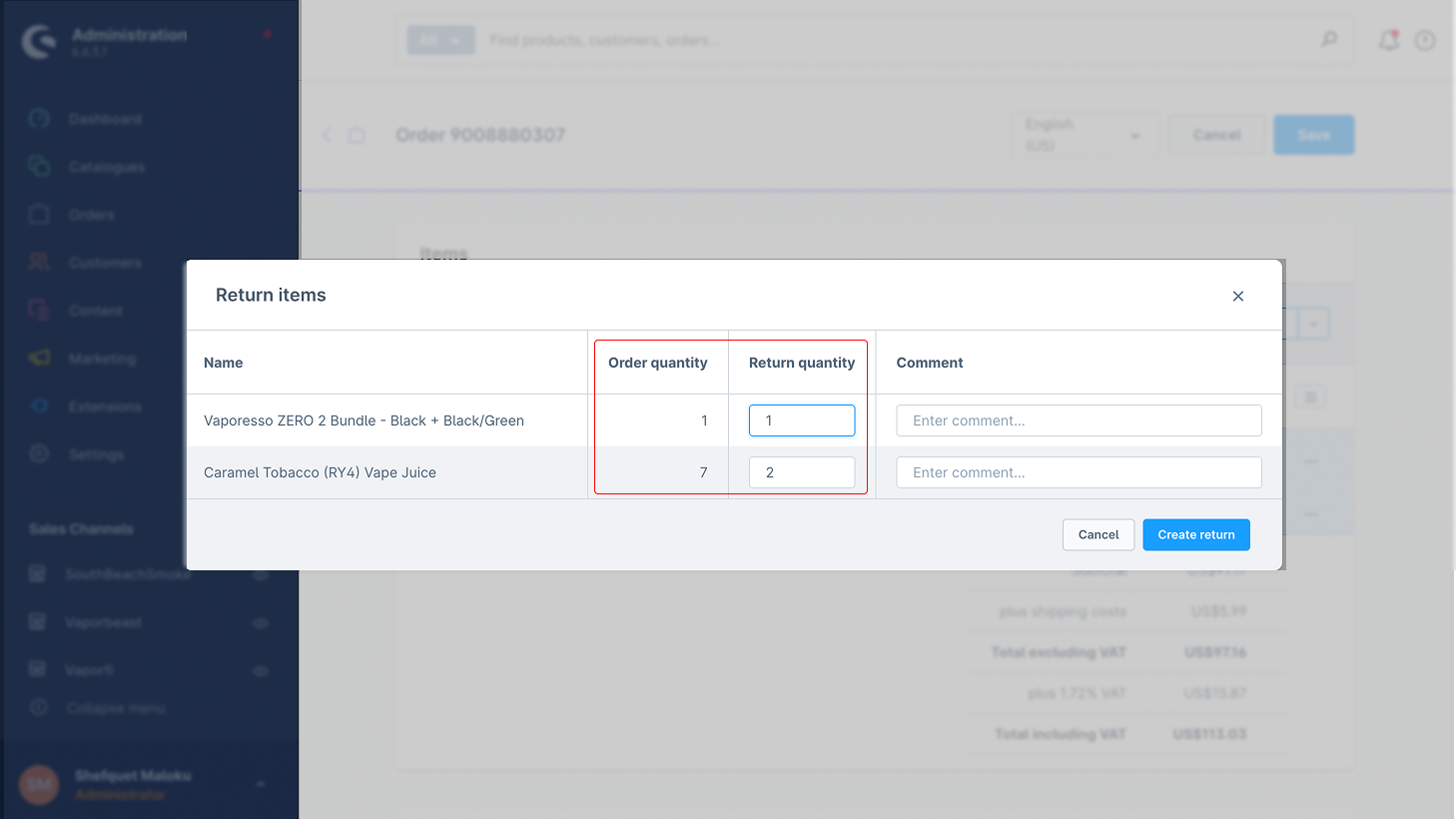Open the Dashboard icon in sidebar

[39, 119]
